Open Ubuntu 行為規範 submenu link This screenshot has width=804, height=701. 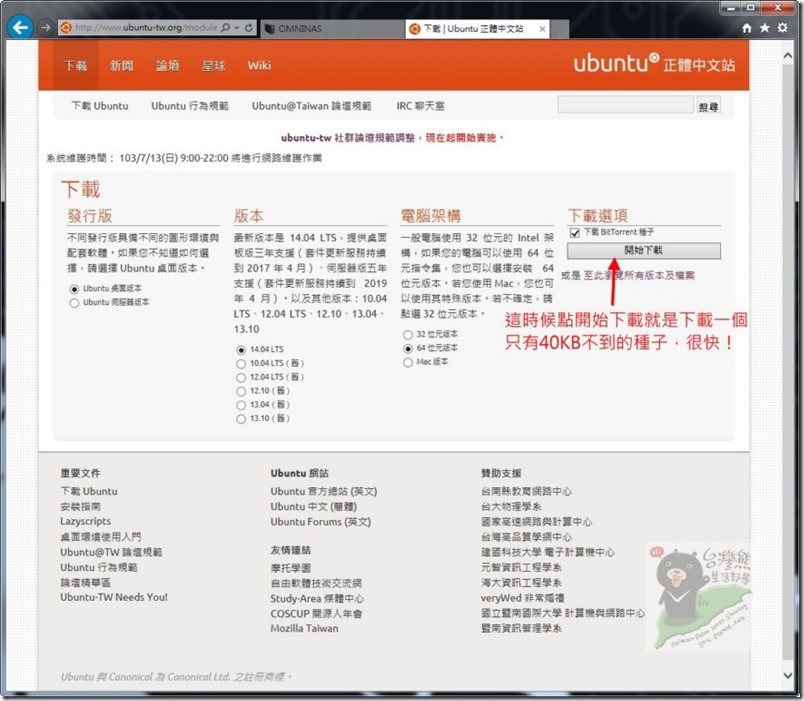click(190, 106)
